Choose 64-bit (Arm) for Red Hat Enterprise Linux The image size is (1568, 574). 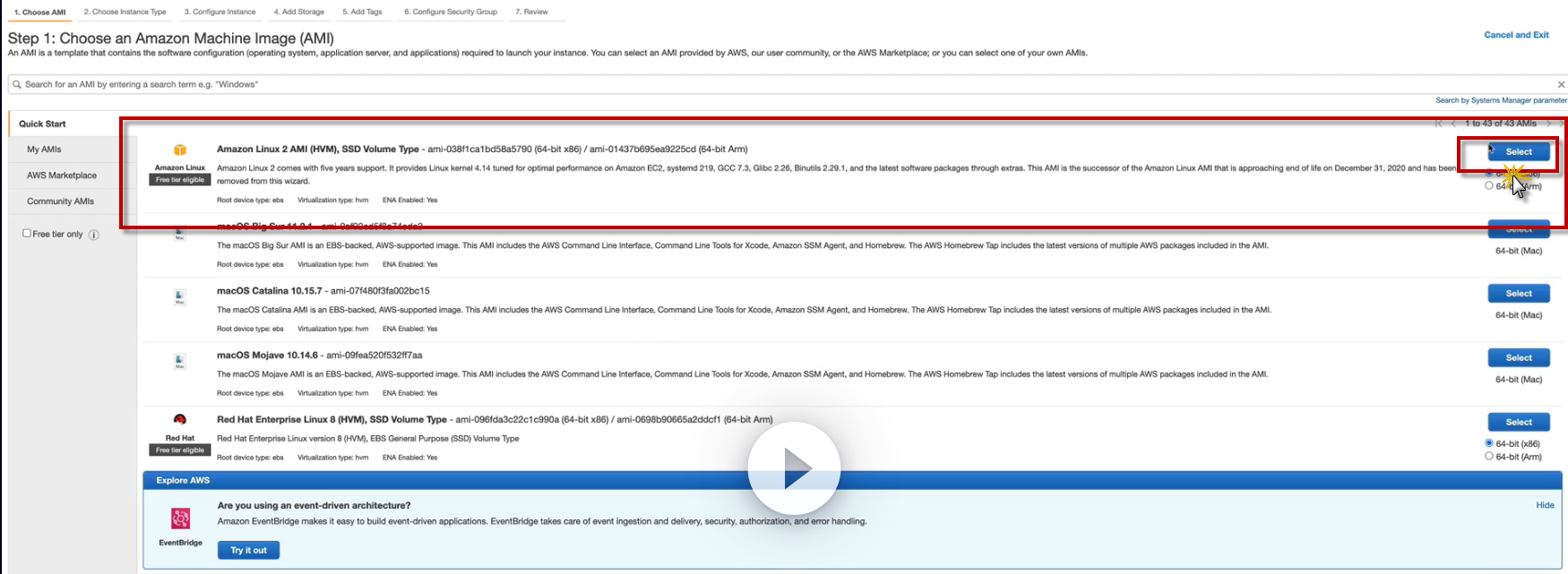pyautogui.click(x=1489, y=457)
